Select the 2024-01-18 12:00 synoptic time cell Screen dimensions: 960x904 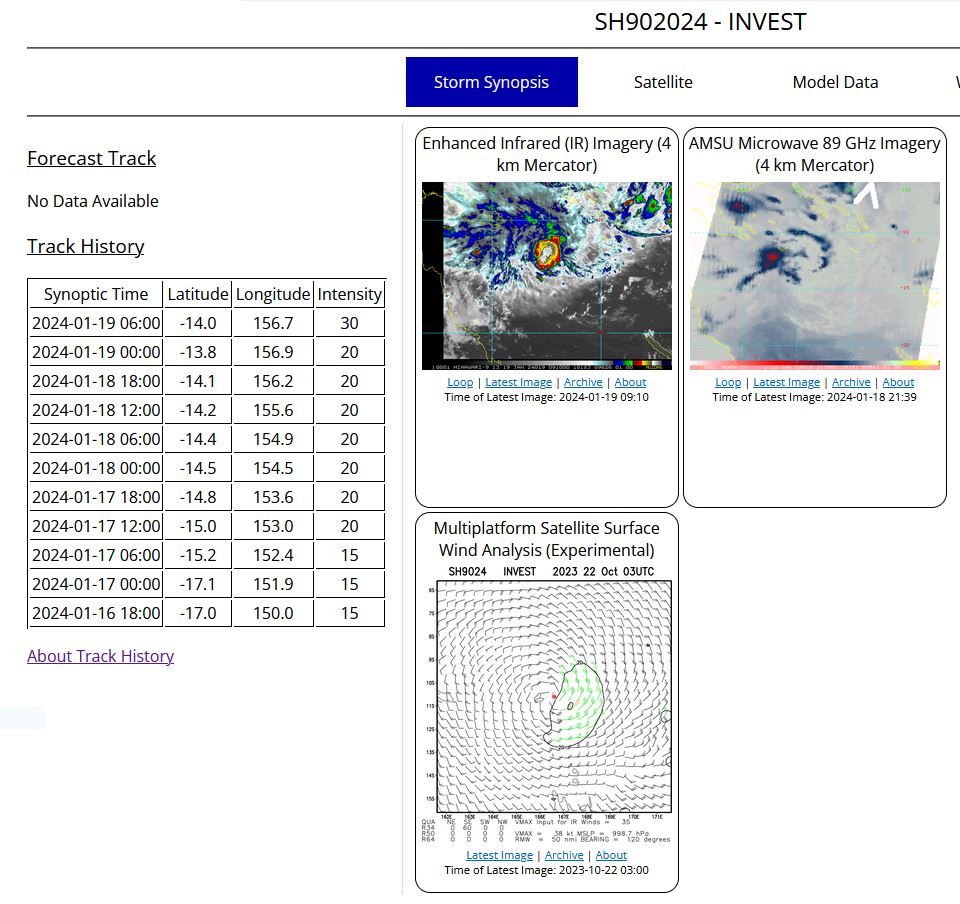click(96, 410)
